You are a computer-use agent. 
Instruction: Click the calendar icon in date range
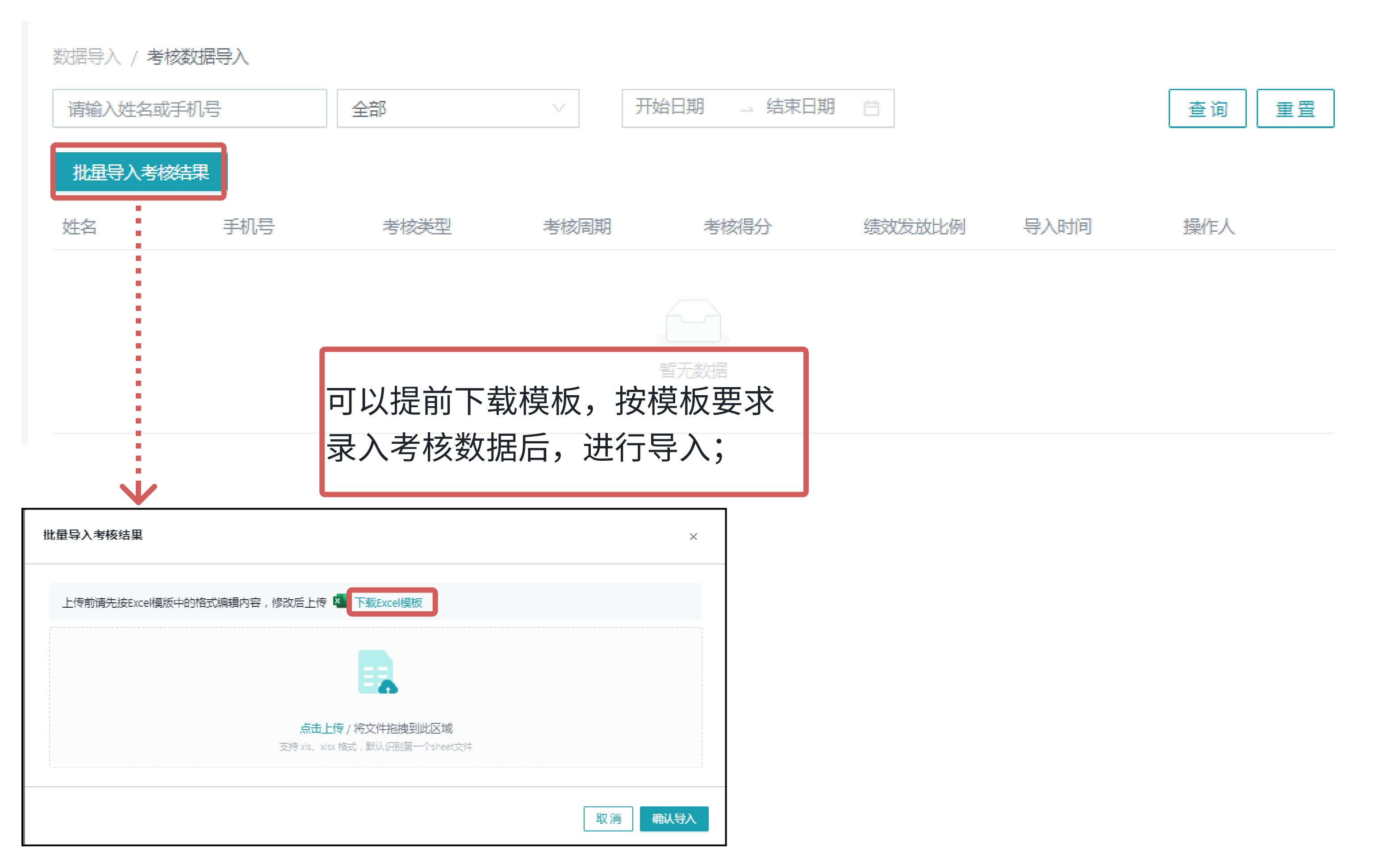point(870,108)
